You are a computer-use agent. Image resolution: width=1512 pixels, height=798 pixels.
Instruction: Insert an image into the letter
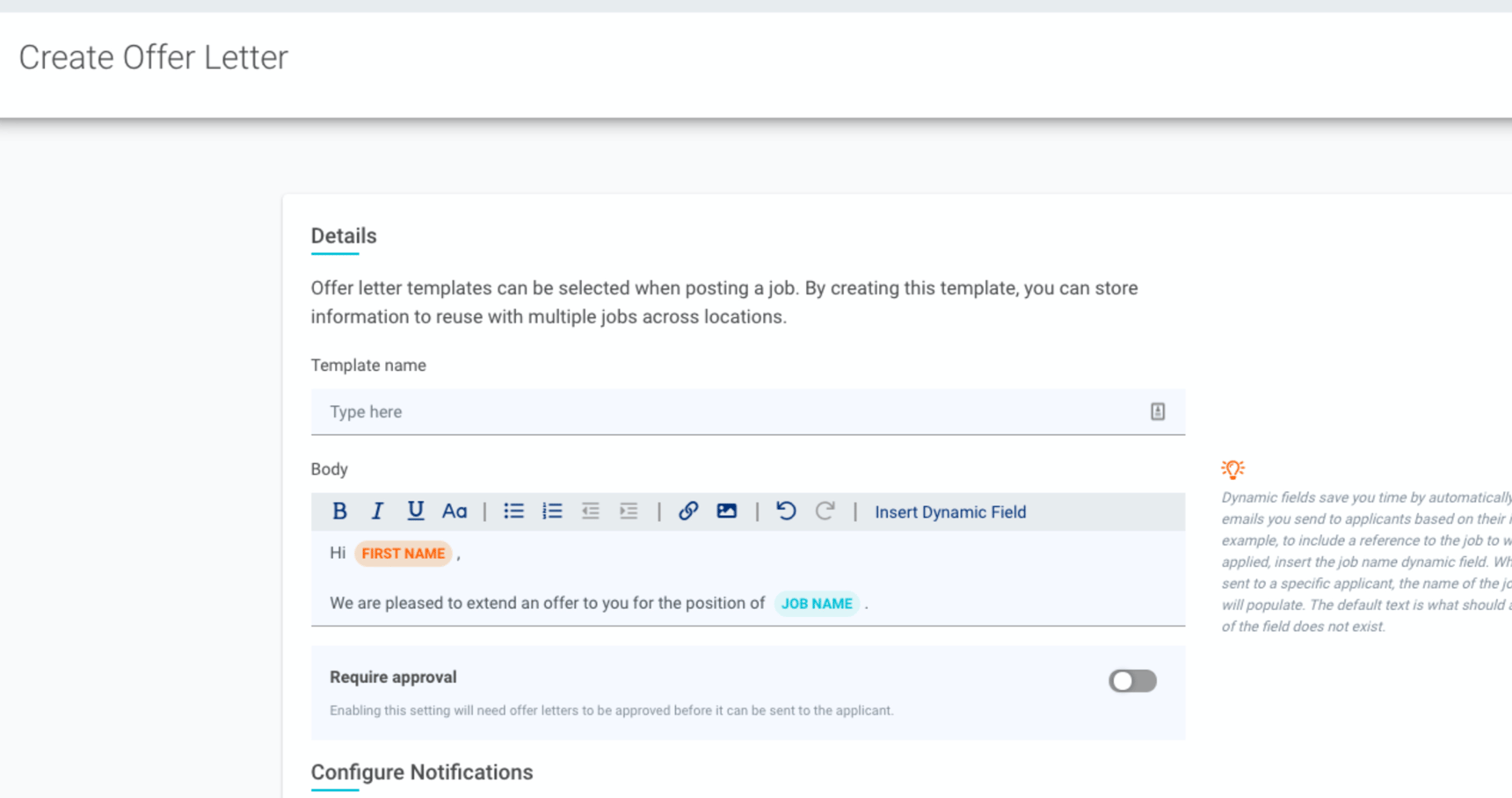pos(726,511)
